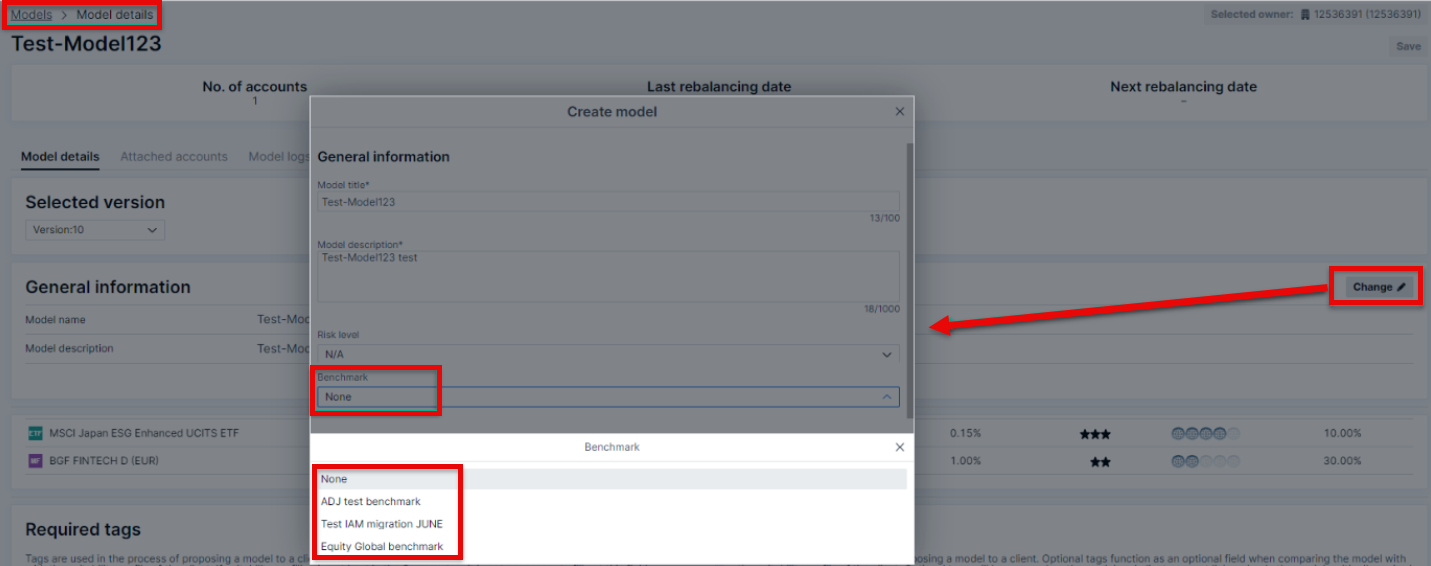Click the three-star rating icon

coord(1095,434)
